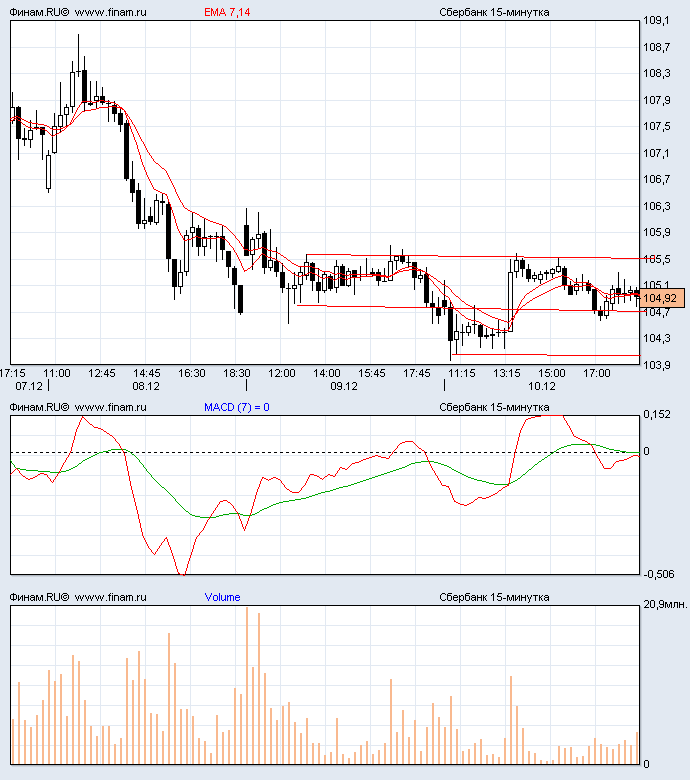Image resolution: width=690 pixels, height=780 pixels.
Task: Click the 14:45 time axis label
Action: tap(147, 373)
